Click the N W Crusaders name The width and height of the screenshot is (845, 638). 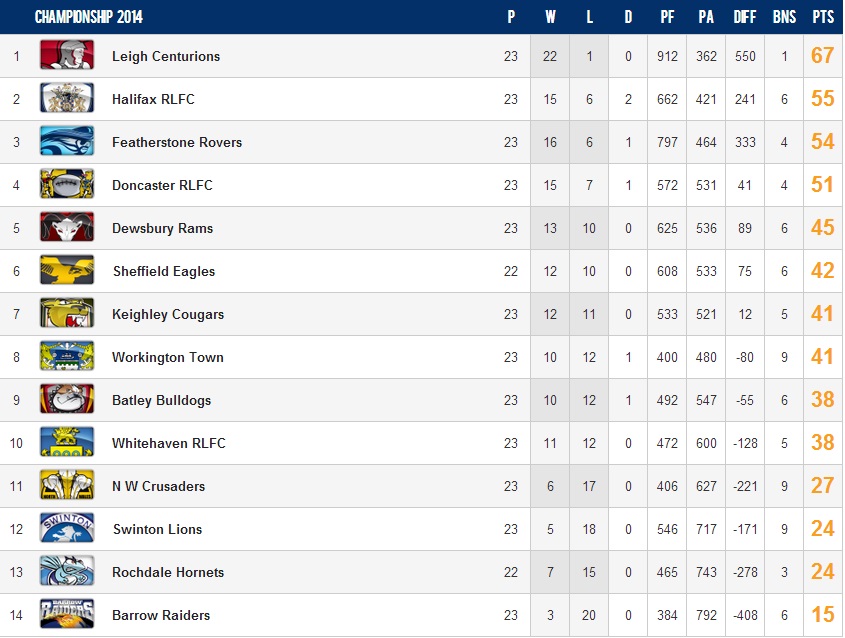158,486
